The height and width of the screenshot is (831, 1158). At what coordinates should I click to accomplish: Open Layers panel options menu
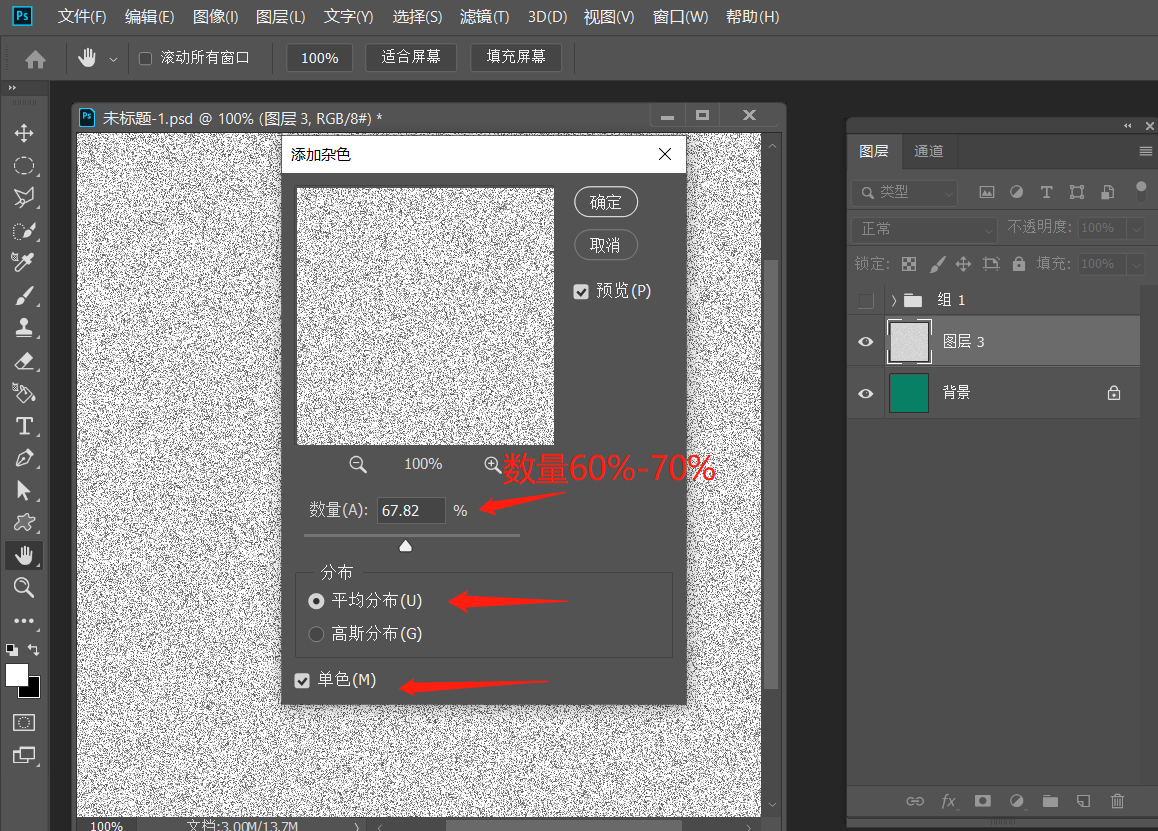1145,151
